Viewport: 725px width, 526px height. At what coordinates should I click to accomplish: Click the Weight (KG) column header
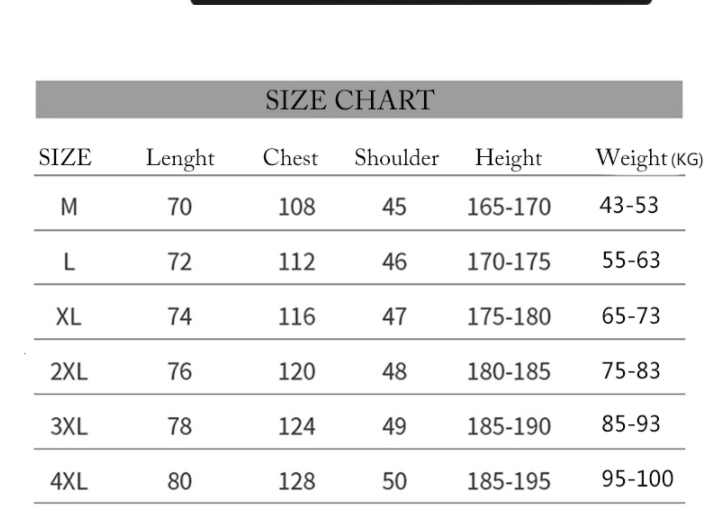pyautogui.click(x=649, y=158)
